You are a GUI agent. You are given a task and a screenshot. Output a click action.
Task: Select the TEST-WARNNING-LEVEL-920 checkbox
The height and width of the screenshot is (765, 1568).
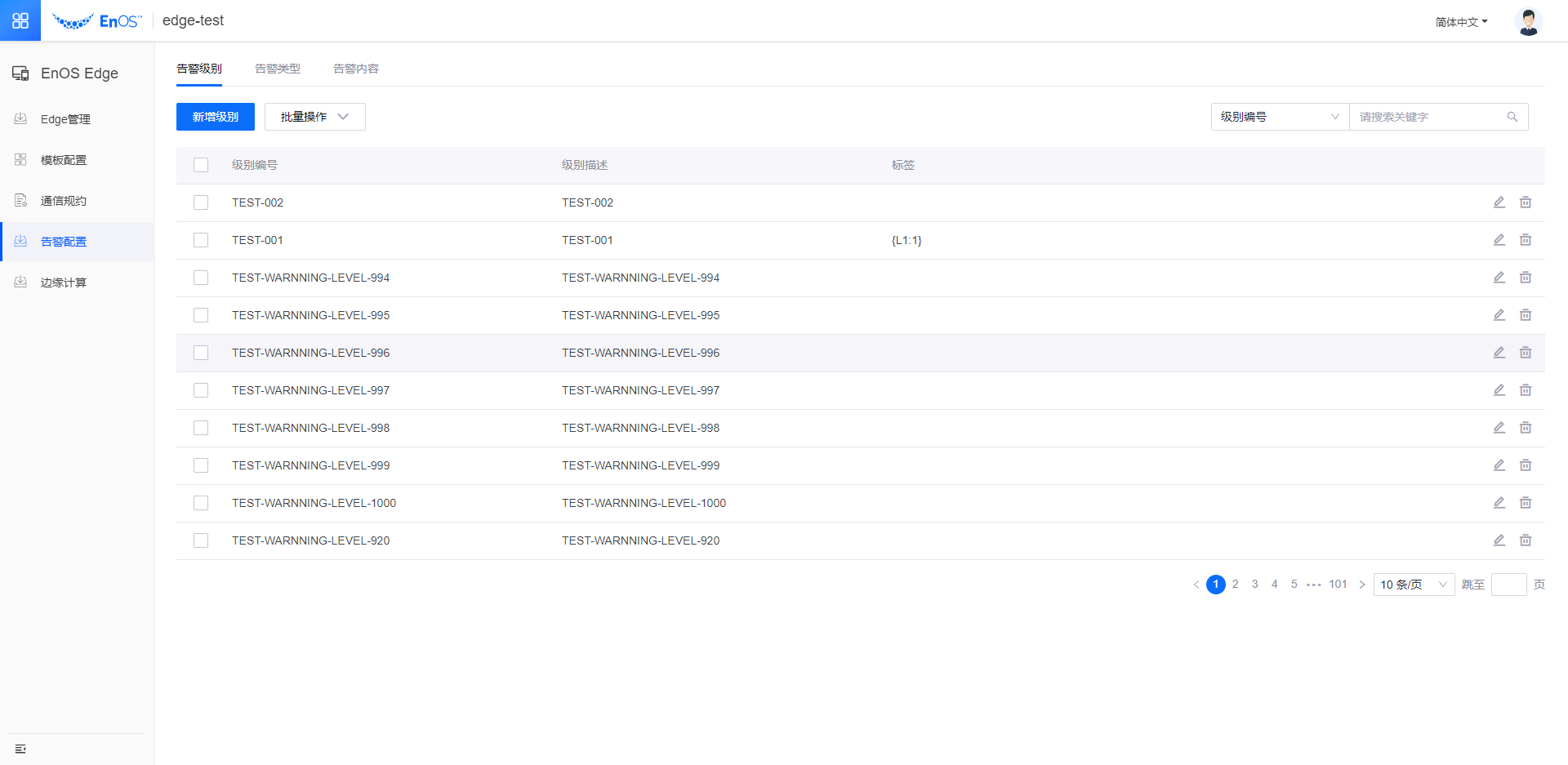pos(201,540)
